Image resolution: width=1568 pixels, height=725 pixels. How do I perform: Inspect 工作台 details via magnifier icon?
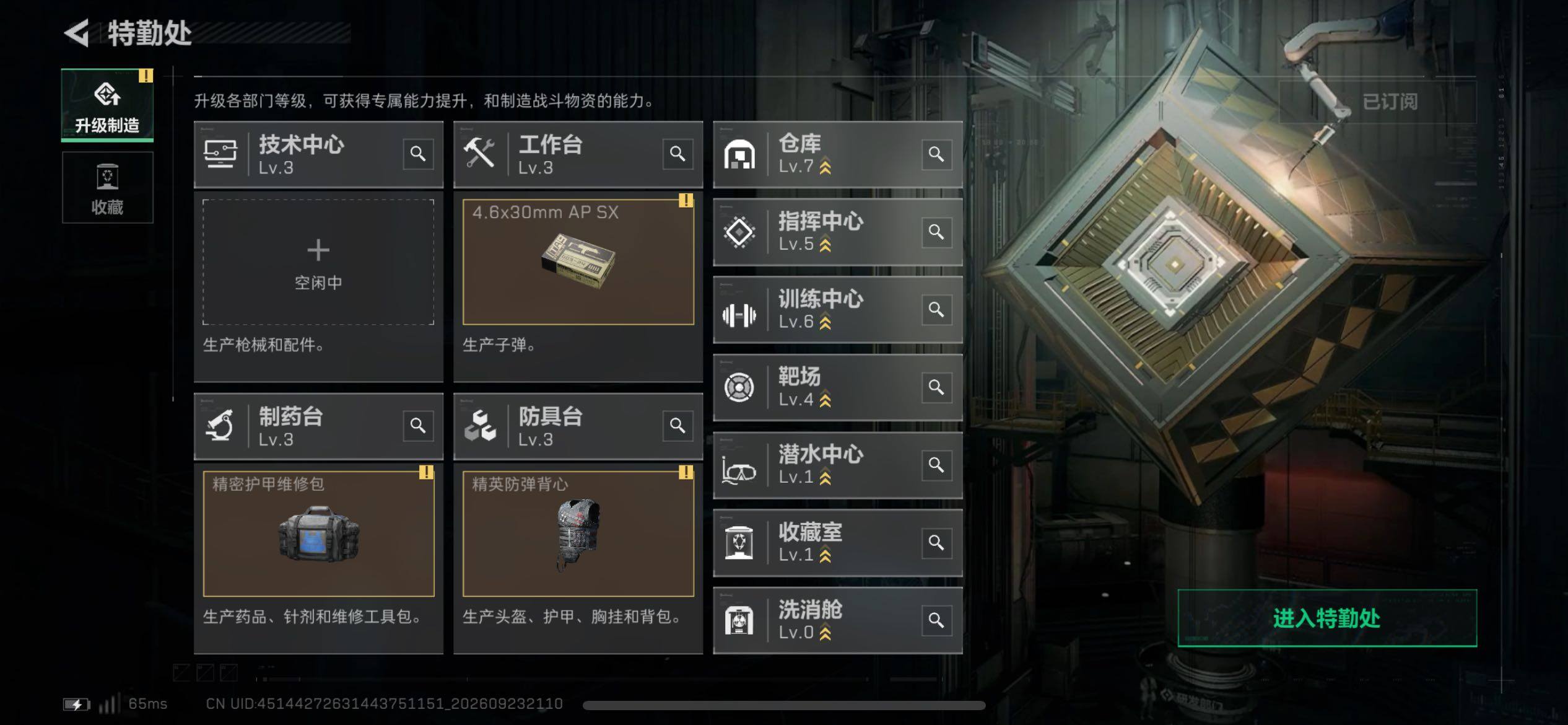point(677,154)
